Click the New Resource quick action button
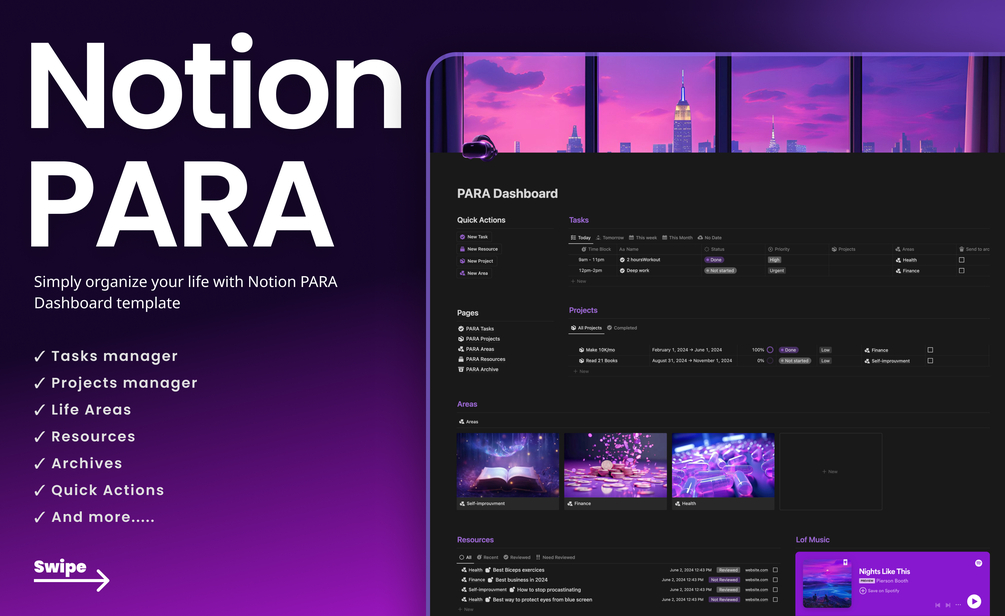1005x616 pixels. click(x=479, y=249)
